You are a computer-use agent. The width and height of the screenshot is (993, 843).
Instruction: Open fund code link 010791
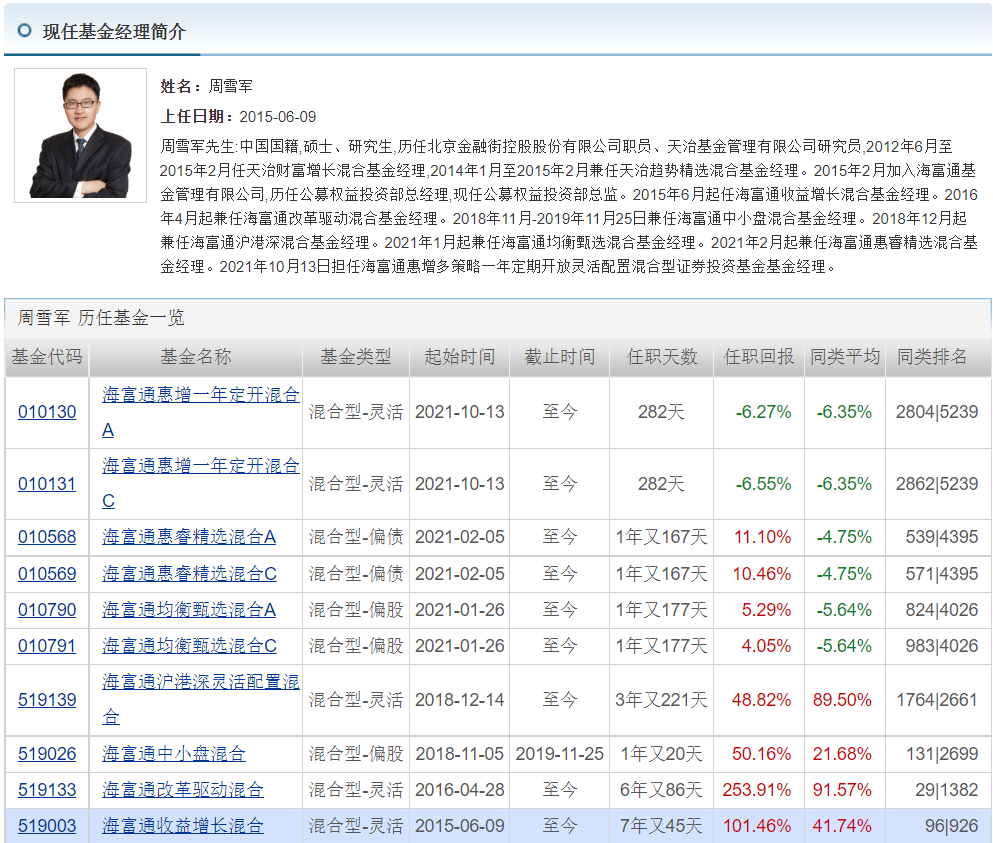point(47,646)
